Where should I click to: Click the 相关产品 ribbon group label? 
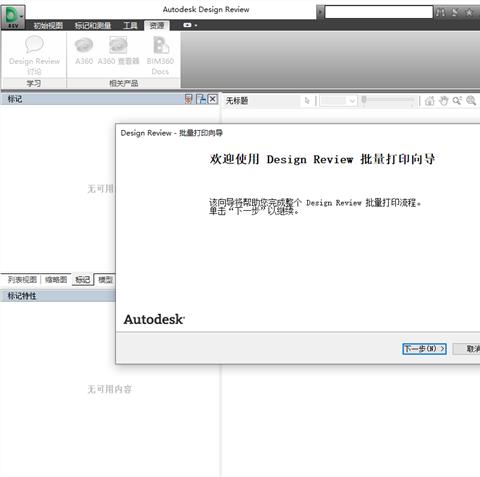[123, 83]
